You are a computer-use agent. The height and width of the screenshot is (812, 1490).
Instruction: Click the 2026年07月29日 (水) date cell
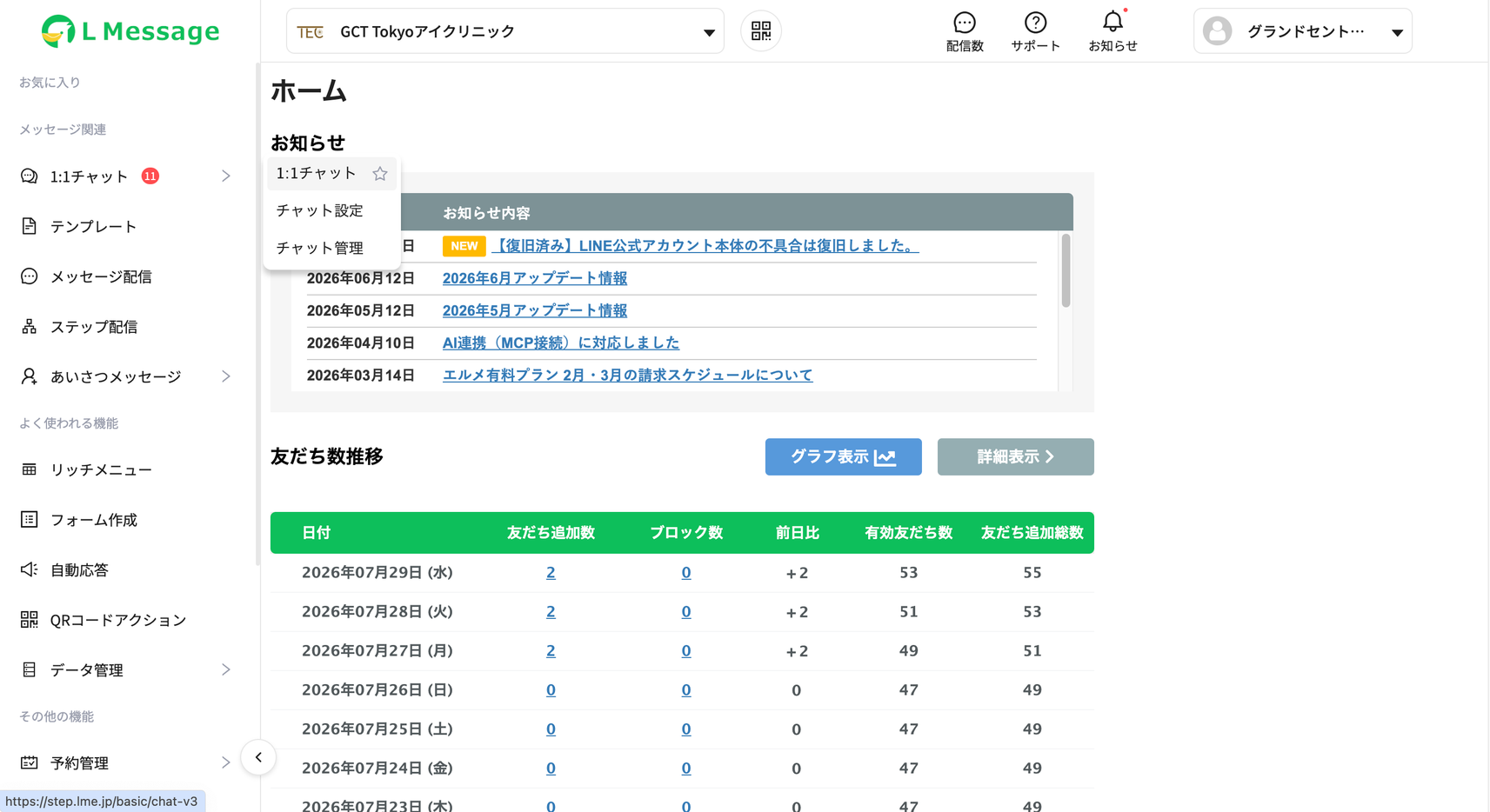pyautogui.click(x=378, y=573)
